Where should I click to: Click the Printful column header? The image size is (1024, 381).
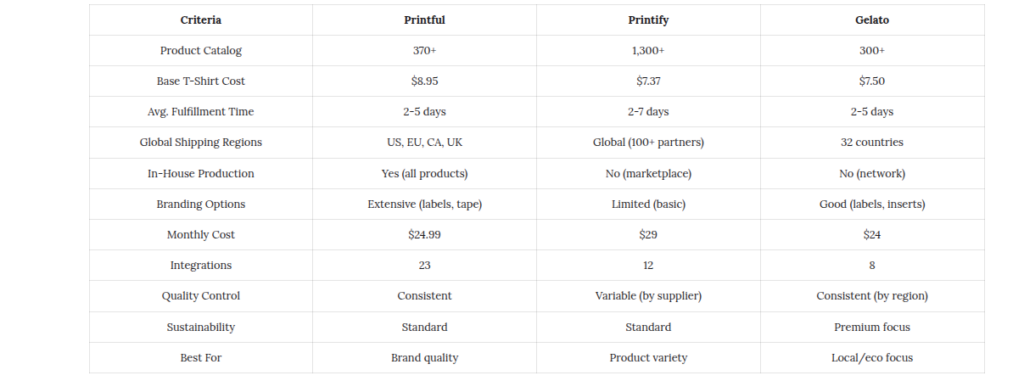(424, 20)
